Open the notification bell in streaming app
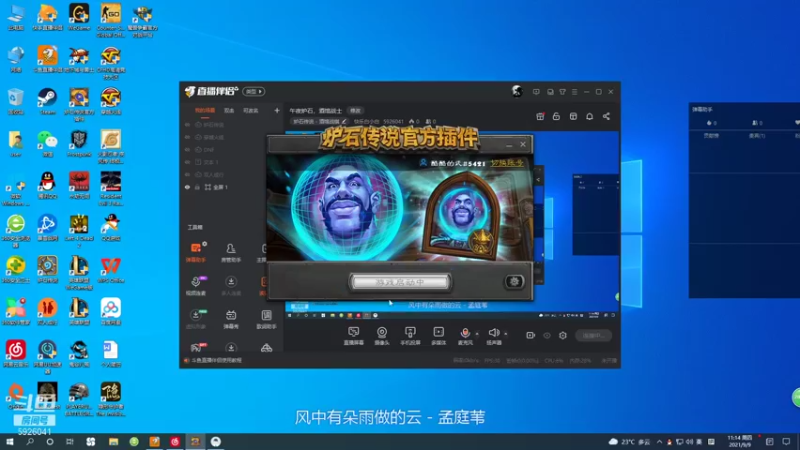This screenshot has height=450, width=800. pos(589,116)
